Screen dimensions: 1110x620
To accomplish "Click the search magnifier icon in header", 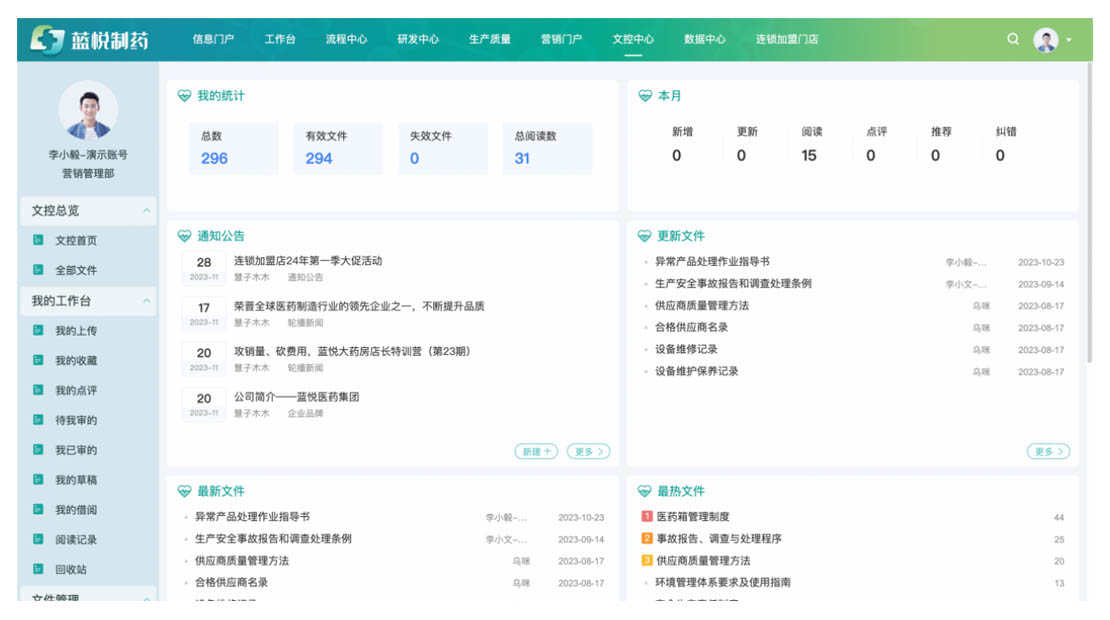I will pyautogui.click(x=1013, y=40).
